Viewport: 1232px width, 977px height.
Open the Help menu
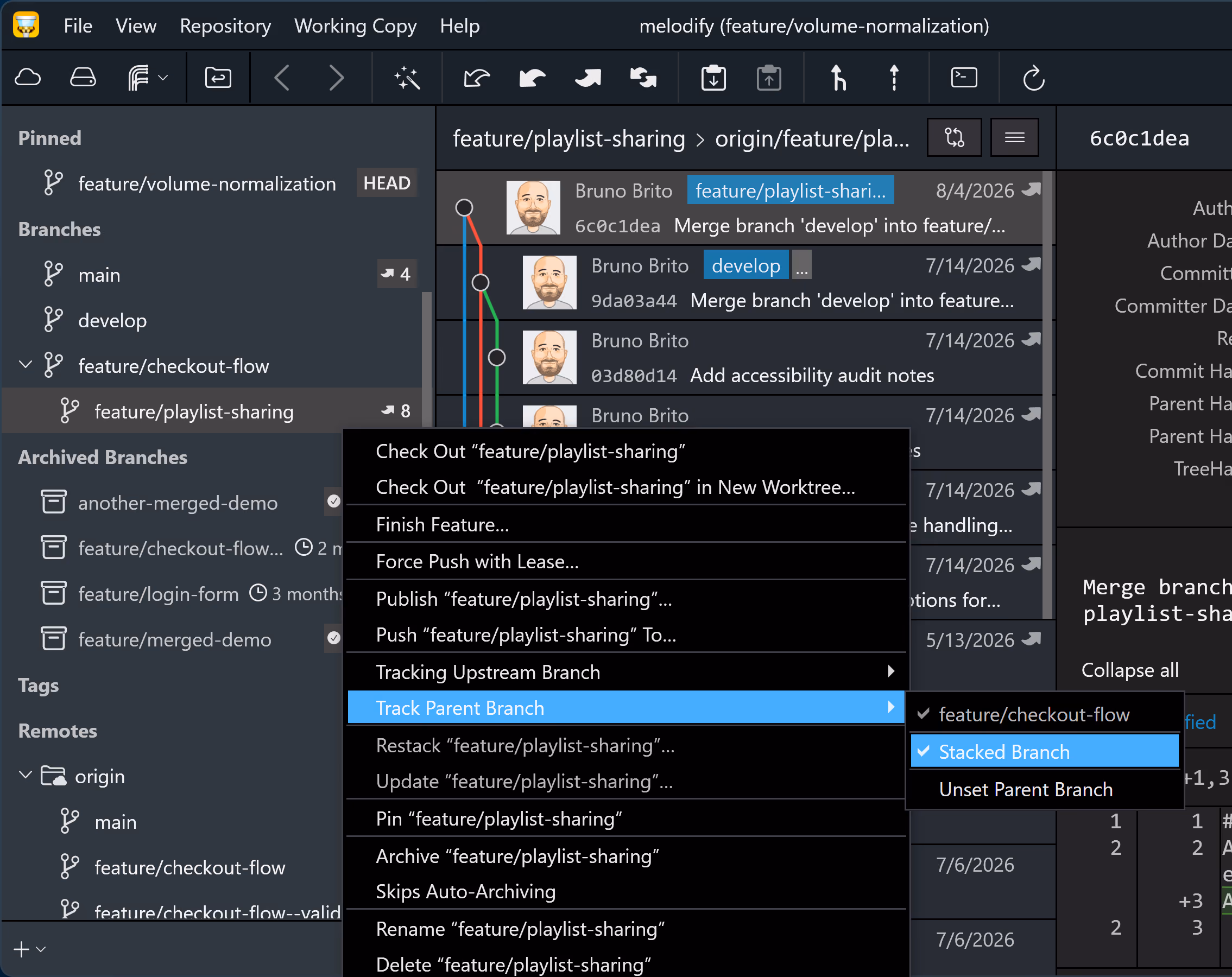pyautogui.click(x=459, y=26)
